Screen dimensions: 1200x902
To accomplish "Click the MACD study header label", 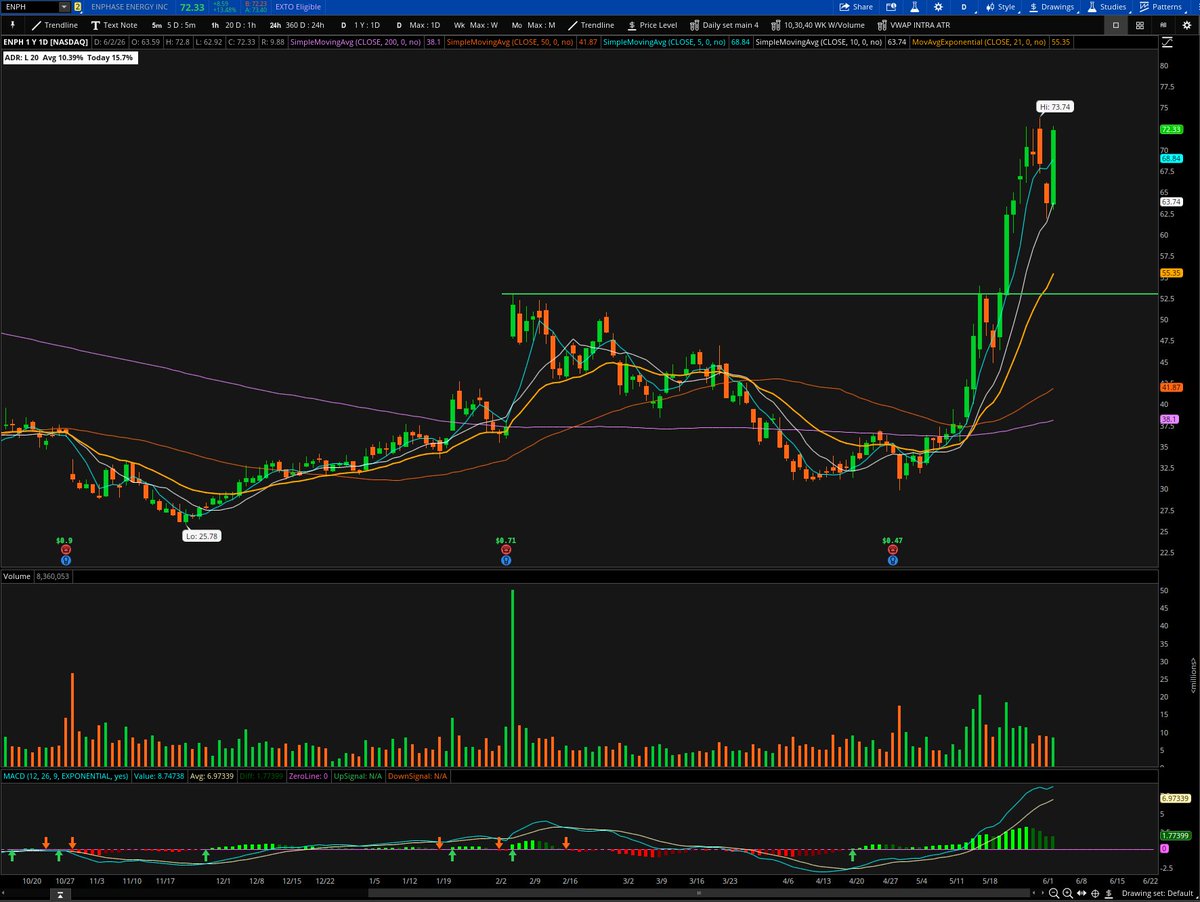I will click(x=64, y=776).
